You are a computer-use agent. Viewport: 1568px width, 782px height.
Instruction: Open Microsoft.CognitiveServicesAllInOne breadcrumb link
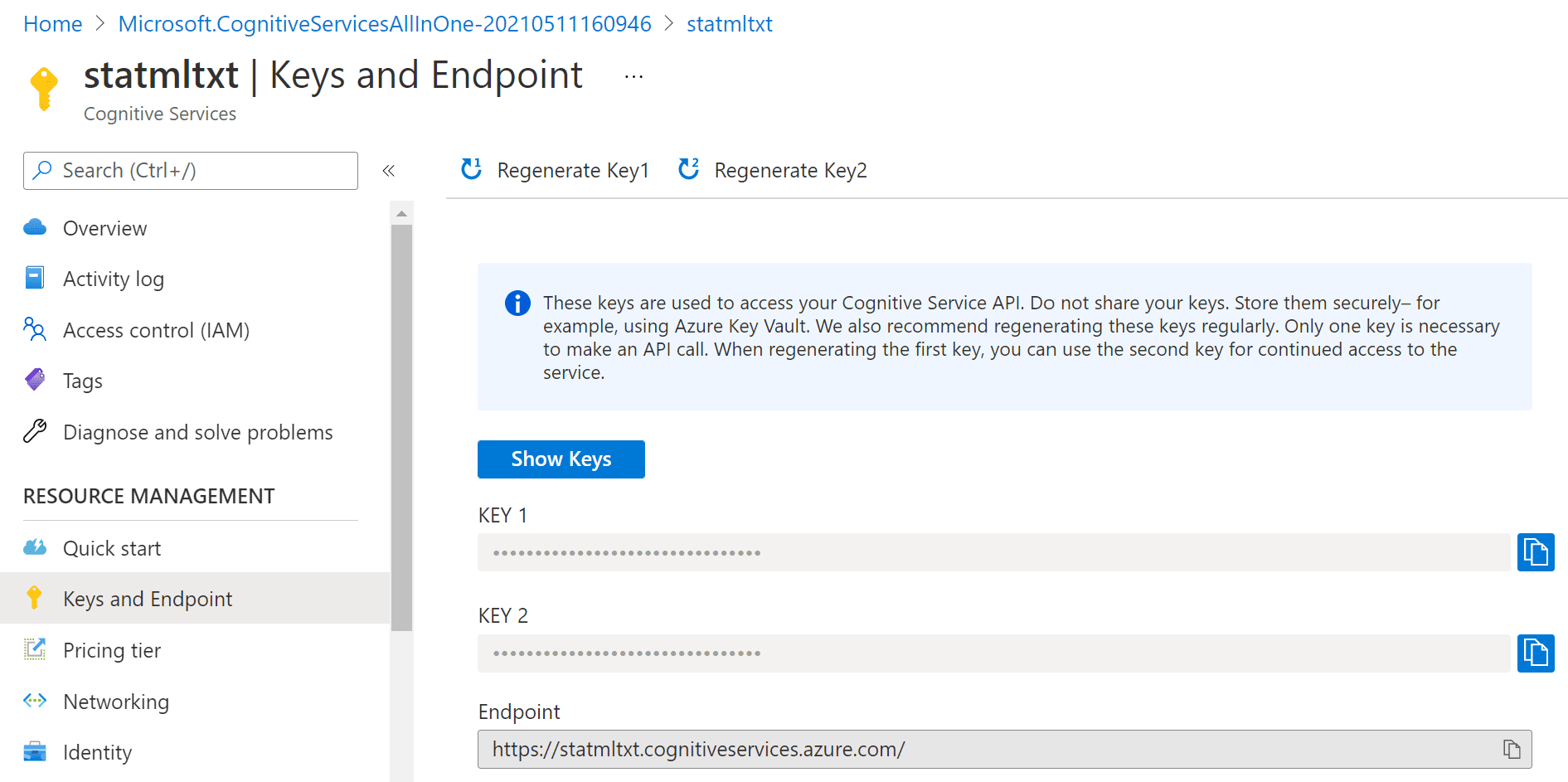tap(385, 24)
